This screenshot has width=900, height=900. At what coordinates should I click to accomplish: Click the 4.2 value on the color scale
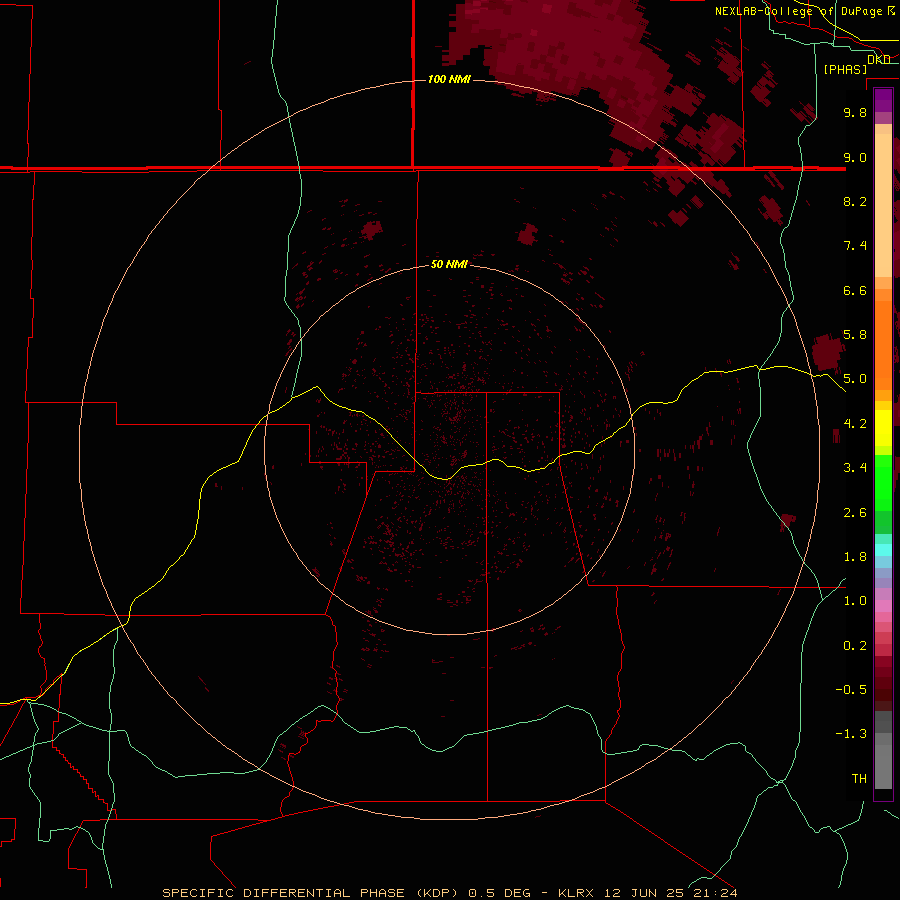pyautogui.click(x=855, y=424)
